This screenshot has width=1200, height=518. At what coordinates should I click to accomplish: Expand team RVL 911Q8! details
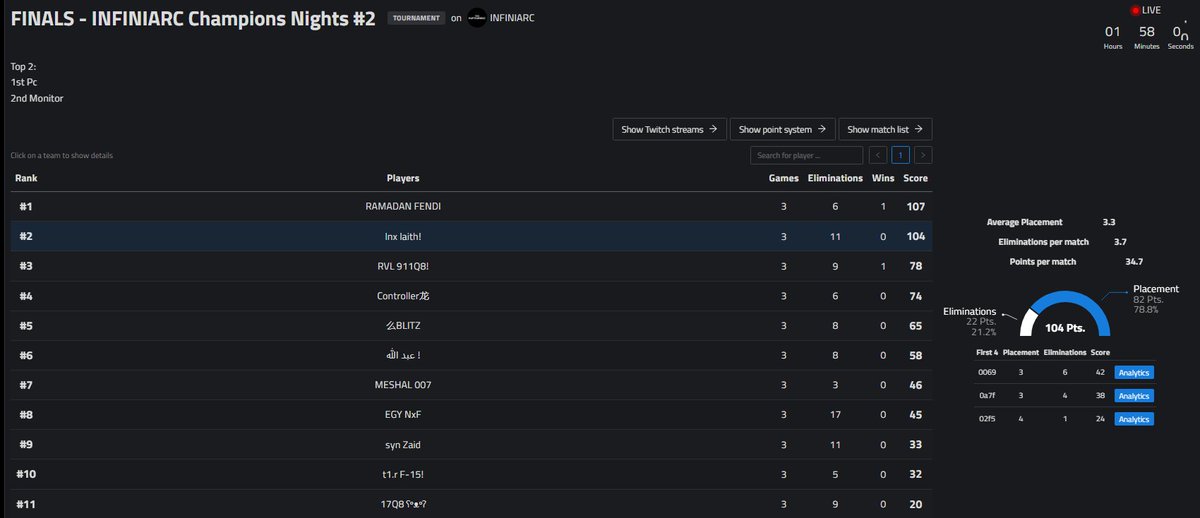click(472, 266)
